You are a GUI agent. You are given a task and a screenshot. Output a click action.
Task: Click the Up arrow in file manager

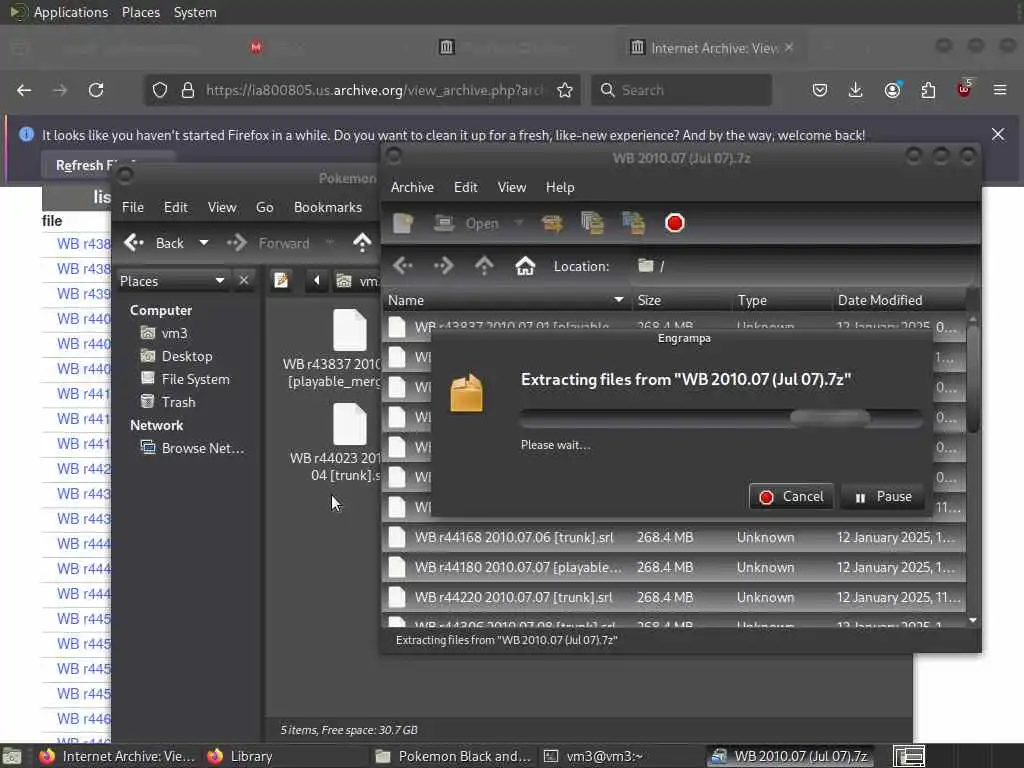tap(362, 243)
